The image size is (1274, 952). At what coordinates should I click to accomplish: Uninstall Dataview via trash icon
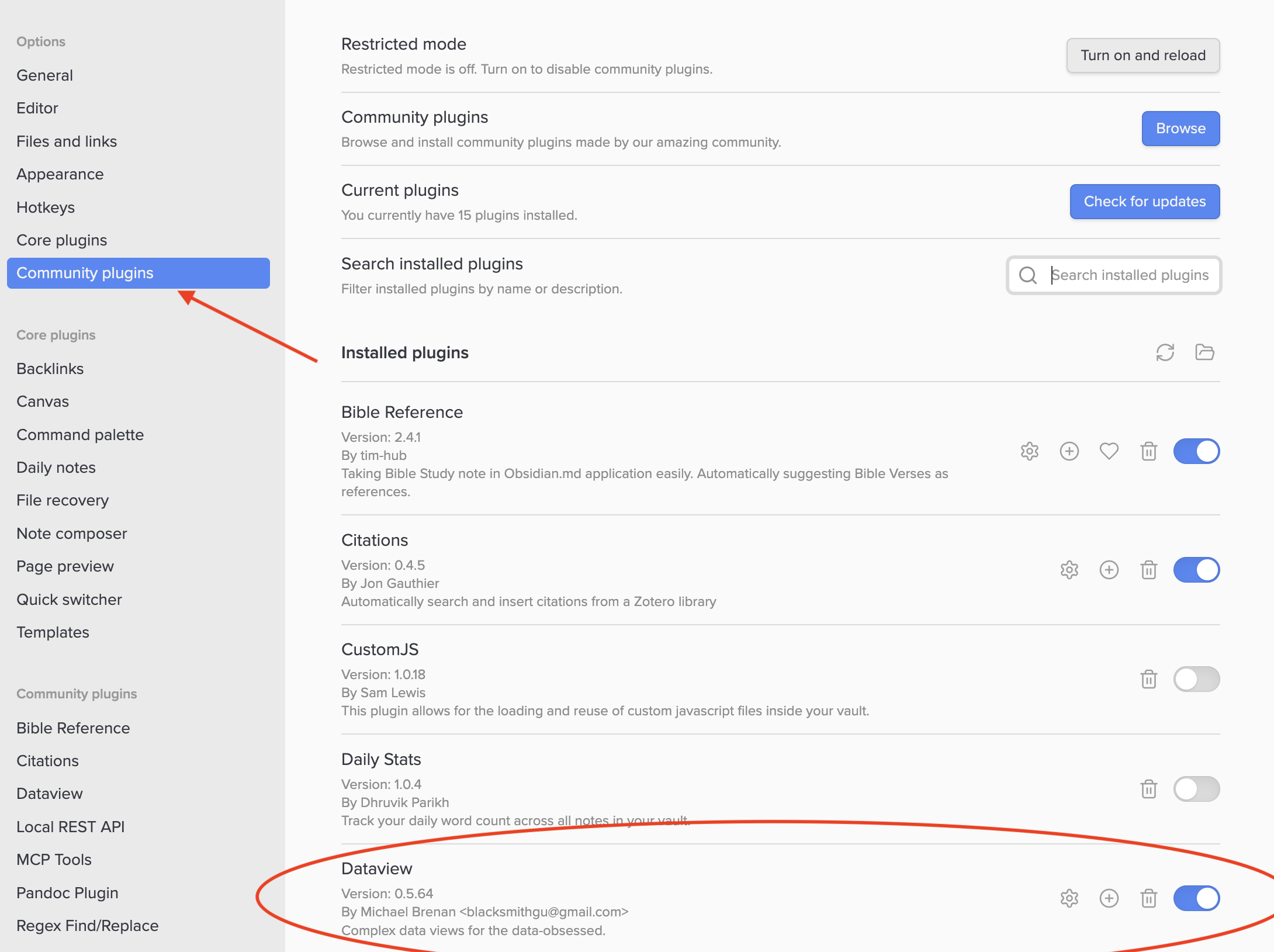1148,898
